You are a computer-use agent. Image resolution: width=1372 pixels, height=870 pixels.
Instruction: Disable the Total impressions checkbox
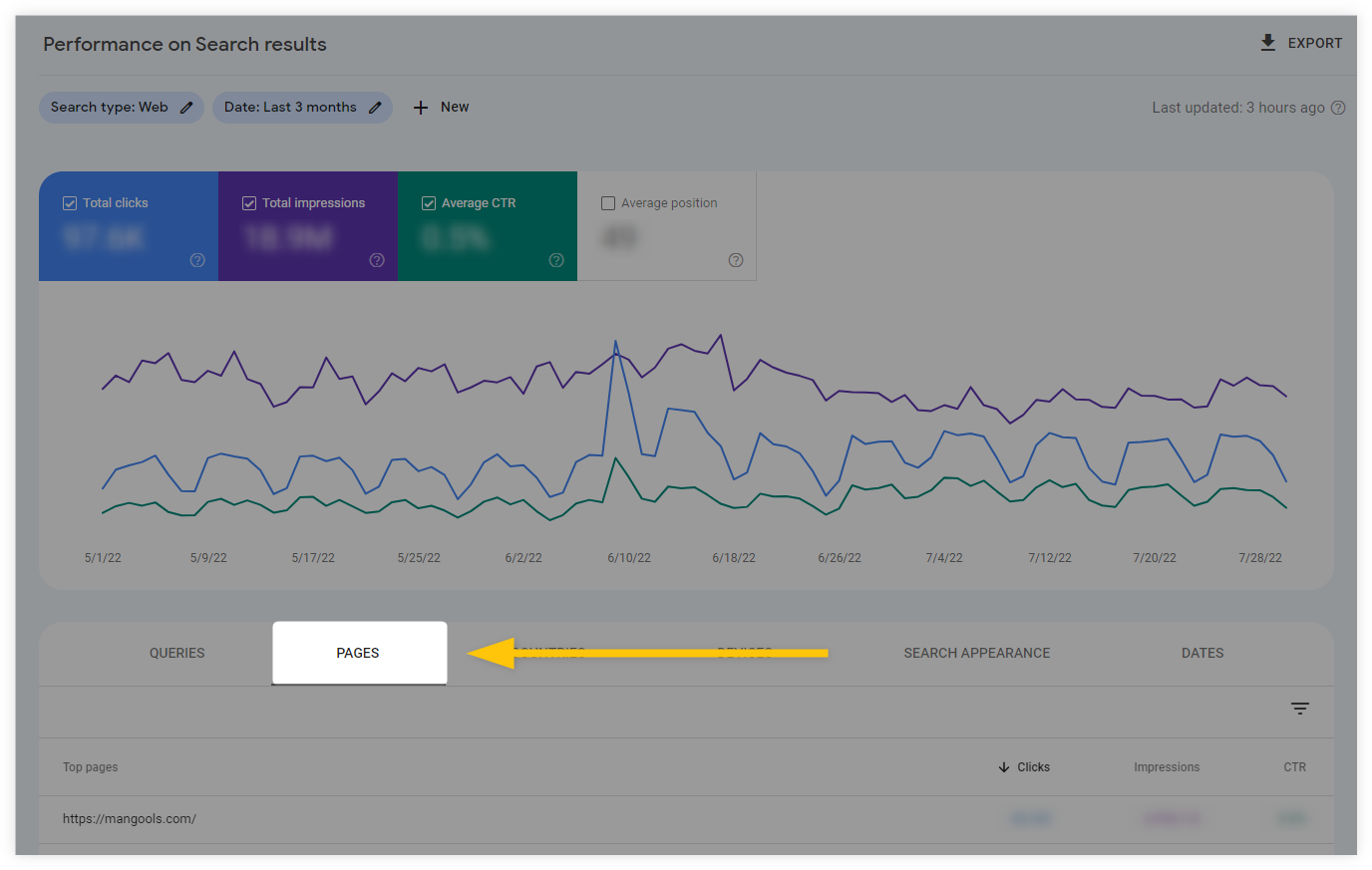point(249,202)
